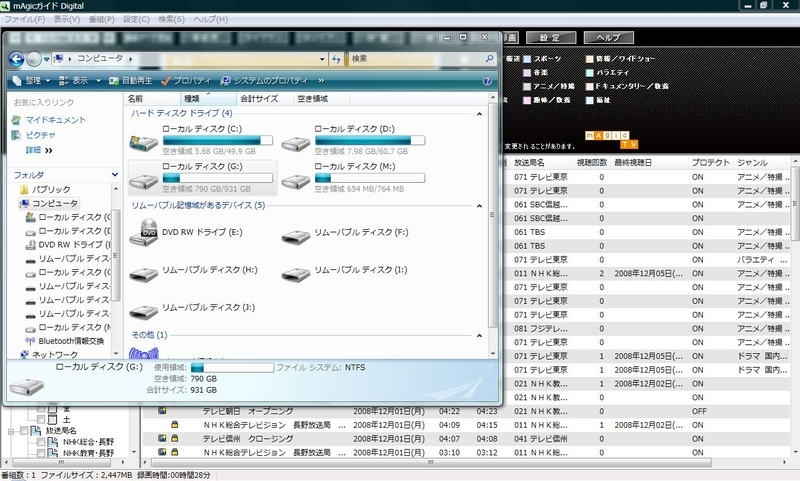Screen dimensions: 800x481
Task: Open 表示(V) menu in mAgic guide
Action: 67,19
